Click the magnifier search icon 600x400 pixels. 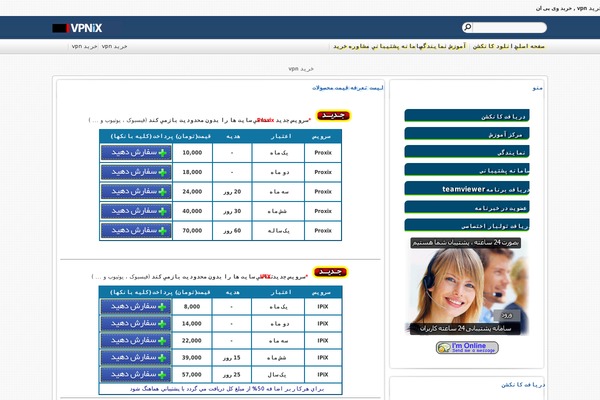[467, 27]
